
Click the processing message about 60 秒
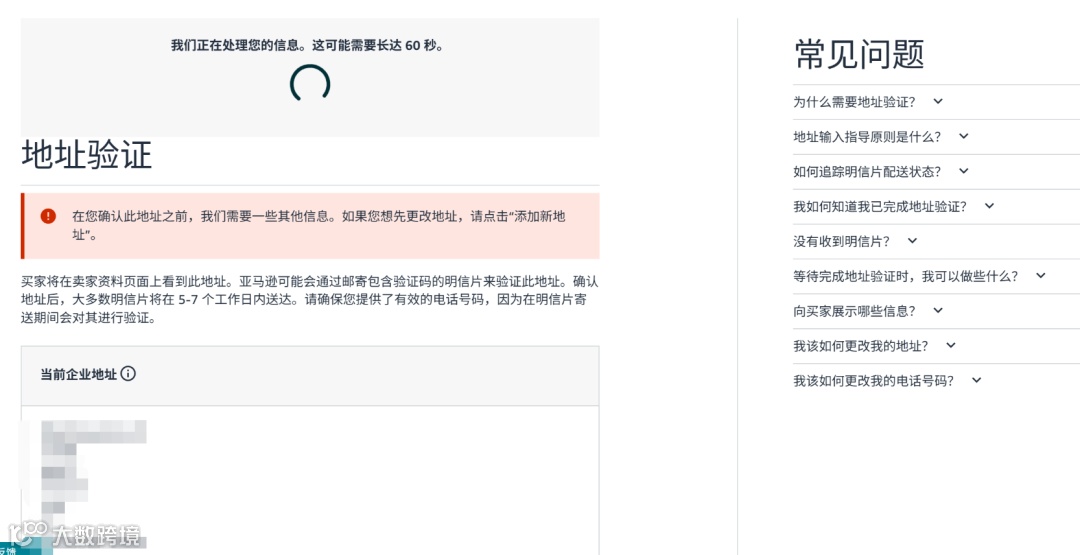pos(307,45)
